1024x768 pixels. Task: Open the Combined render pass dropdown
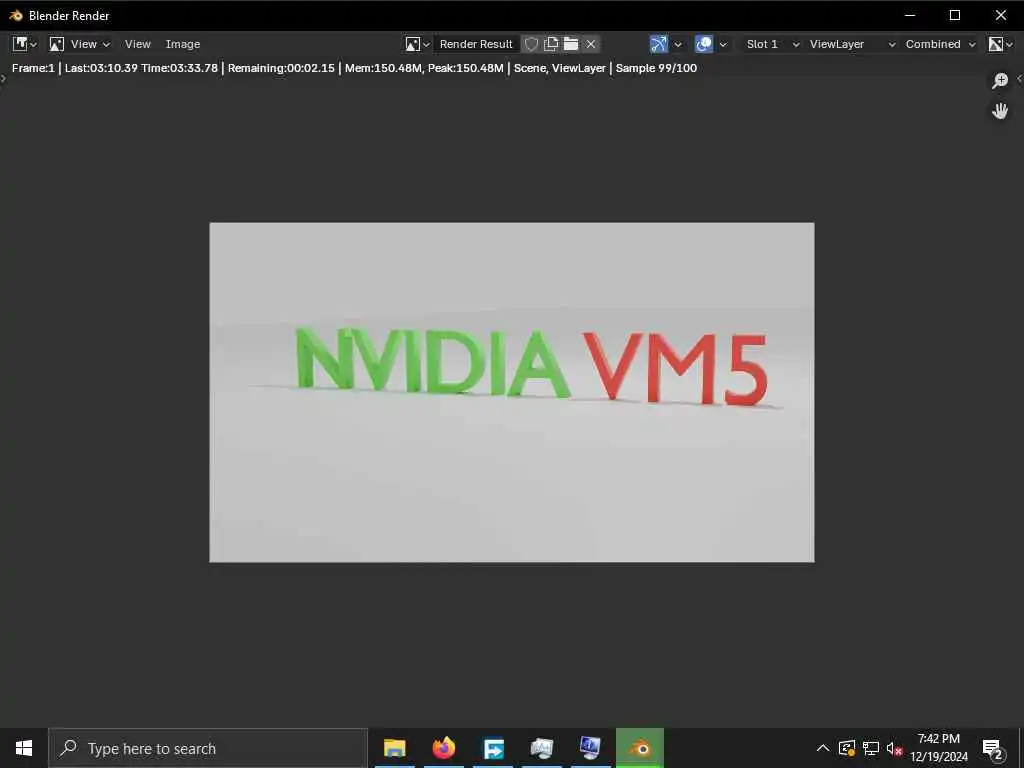point(940,44)
